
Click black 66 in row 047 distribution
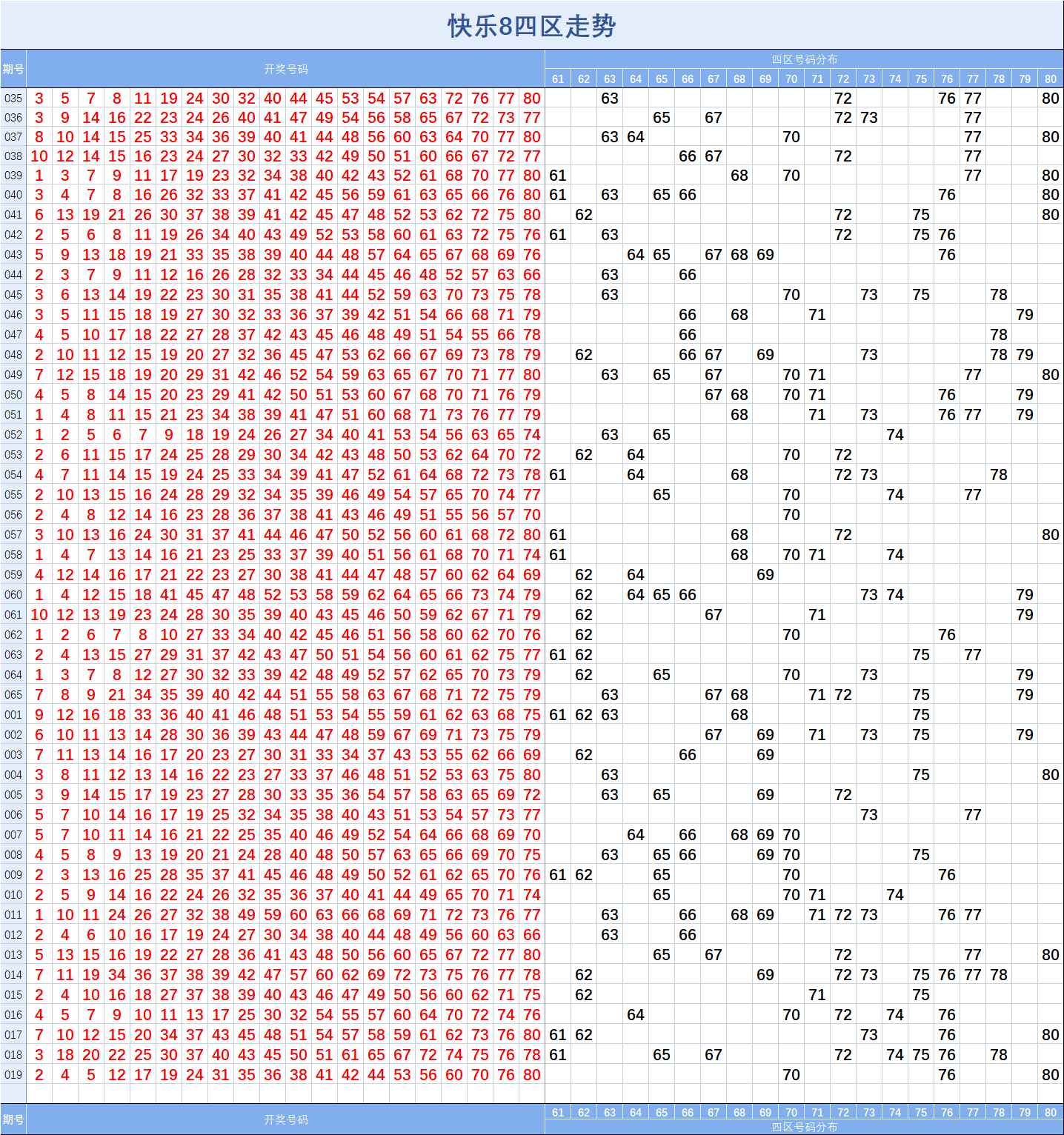click(x=688, y=335)
